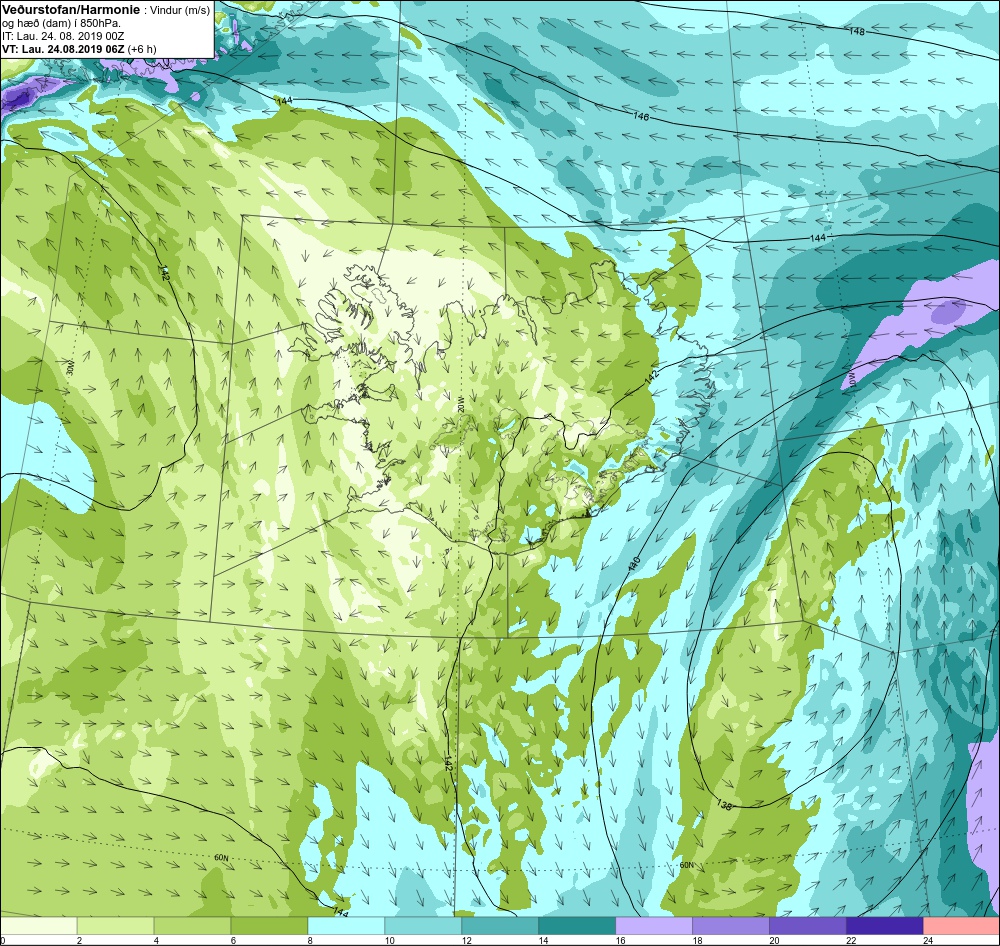Select the 8–10 m/s pale cyan legend swatch
This screenshot has height=946, width=1000.
point(346,926)
